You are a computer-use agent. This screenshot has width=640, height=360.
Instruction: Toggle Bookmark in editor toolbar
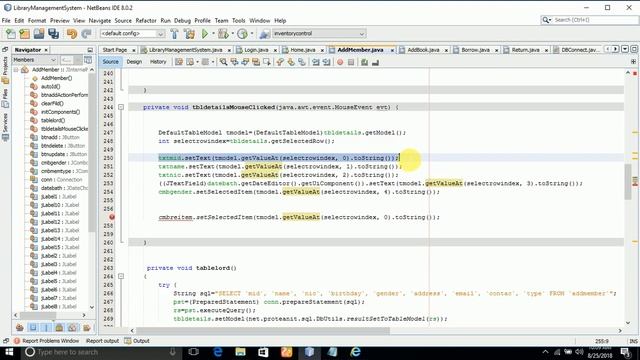click(x=302, y=62)
